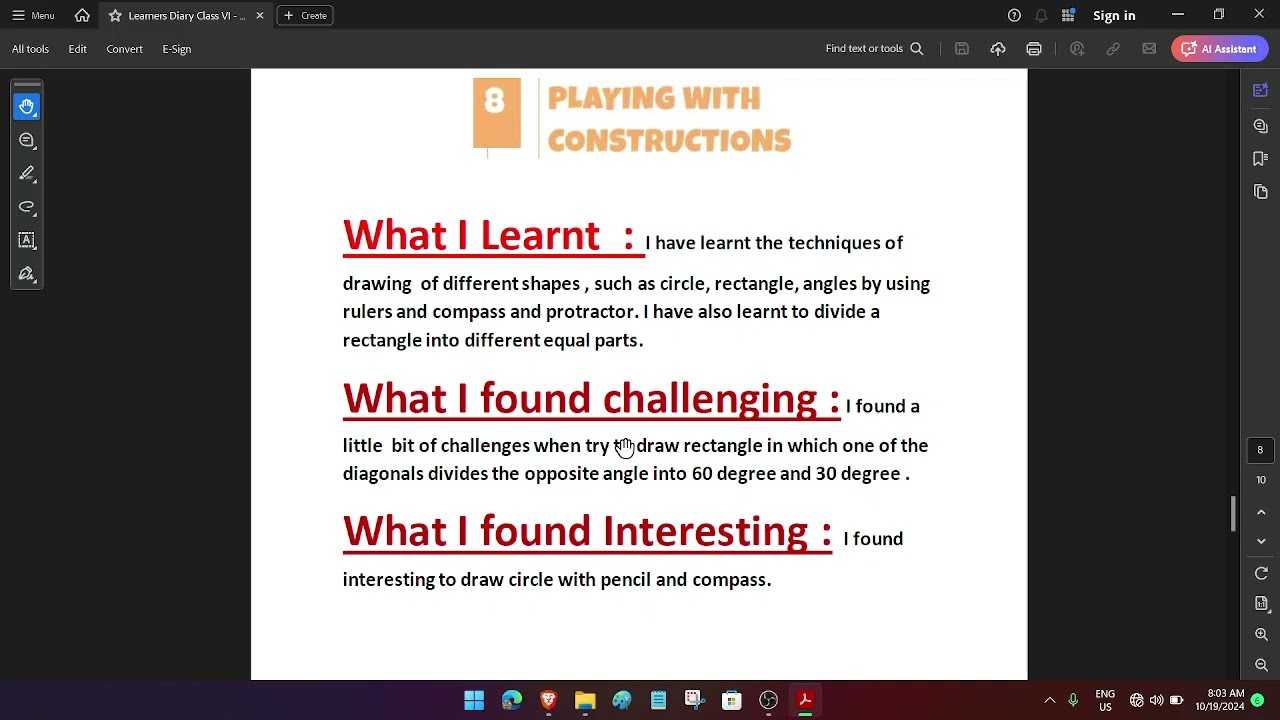This screenshot has width=1280, height=720.
Task: Go to next page with down arrow
Action: [x=1261, y=541]
